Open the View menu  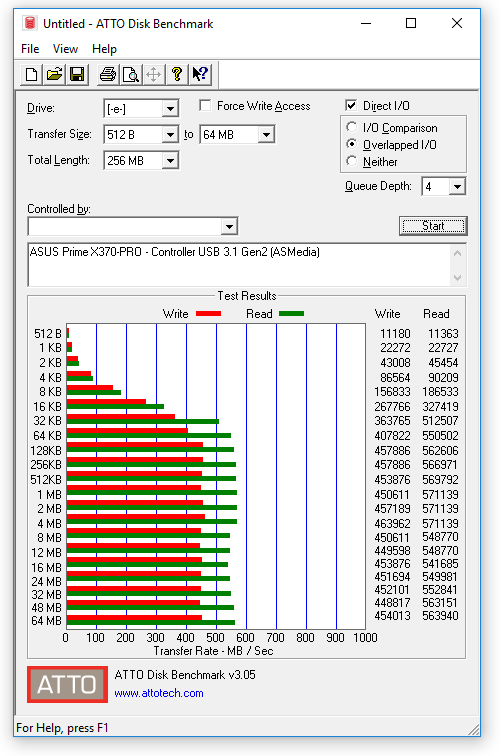(x=65, y=49)
